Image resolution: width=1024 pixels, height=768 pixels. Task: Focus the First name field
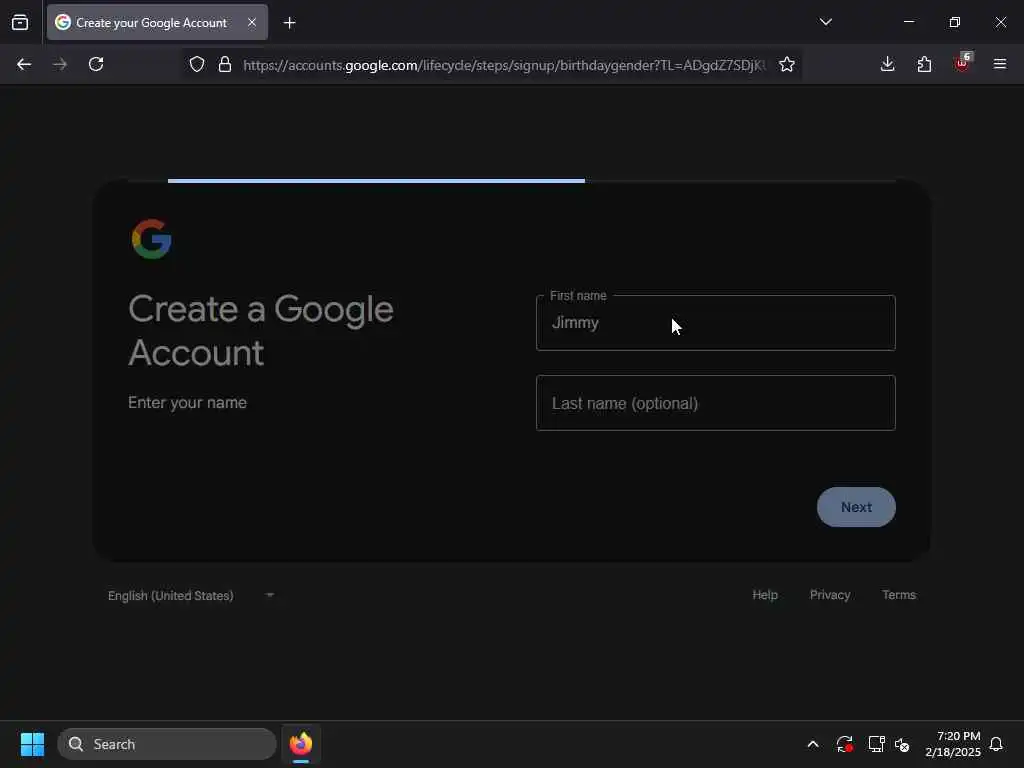point(715,323)
